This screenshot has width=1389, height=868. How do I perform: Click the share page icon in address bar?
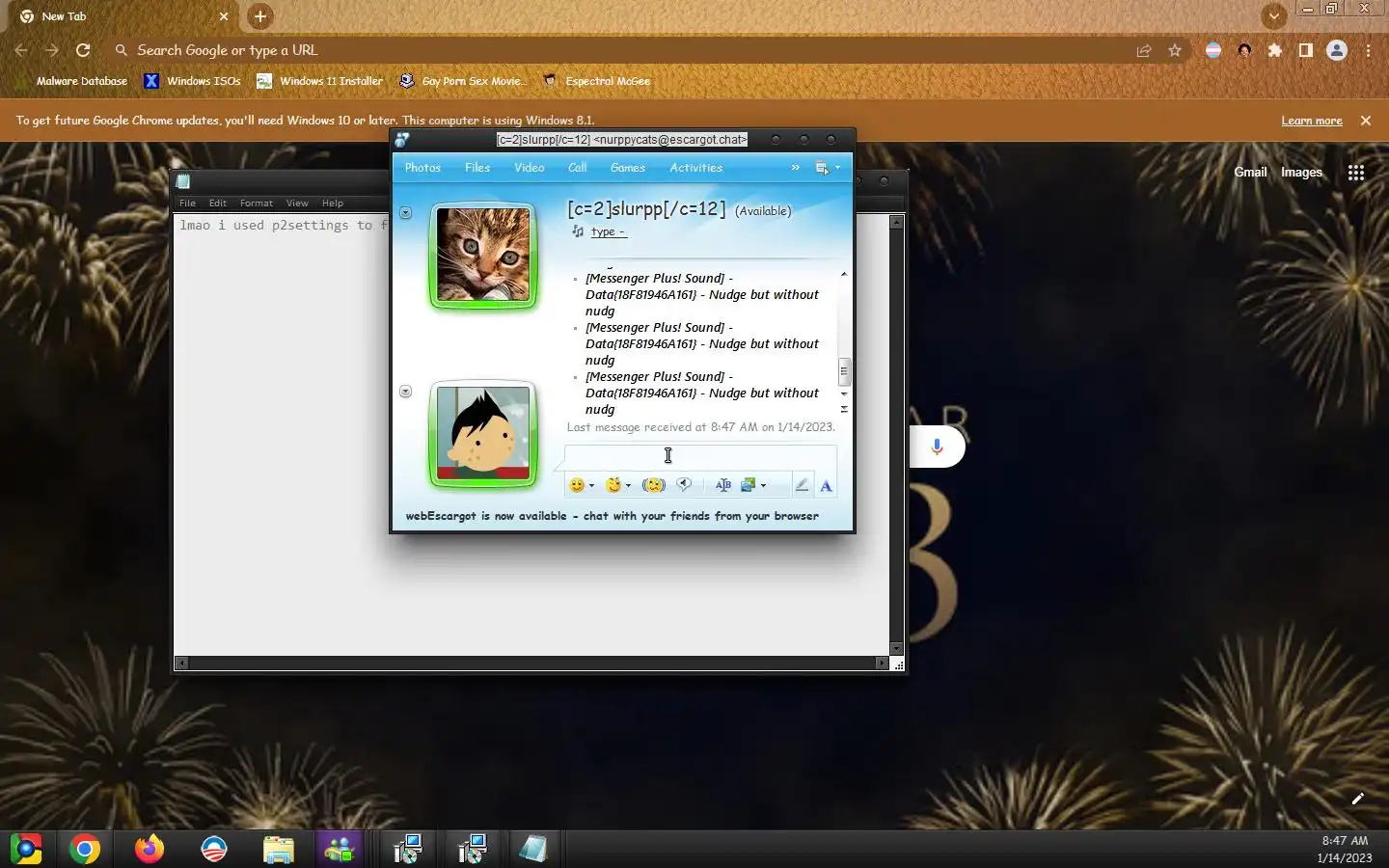[x=1144, y=50]
